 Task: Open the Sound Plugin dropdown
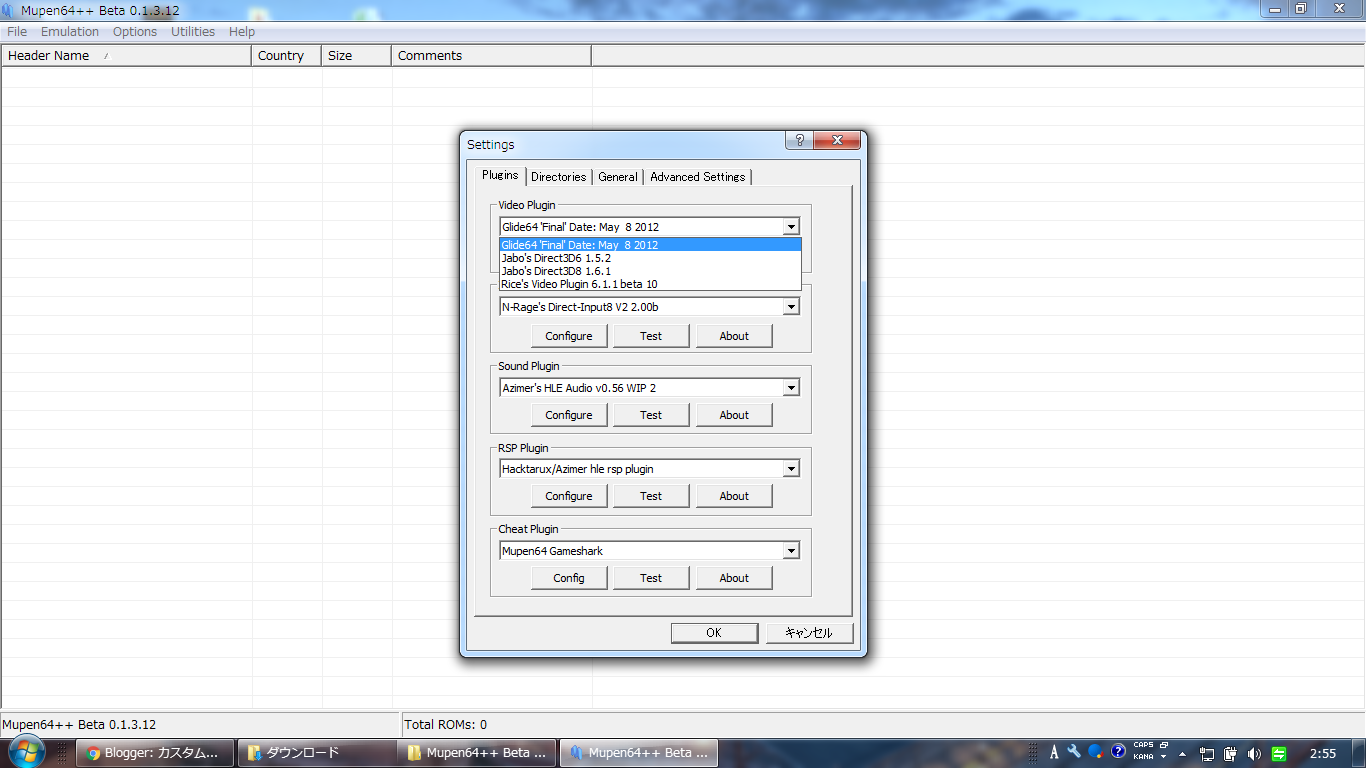[791, 388]
